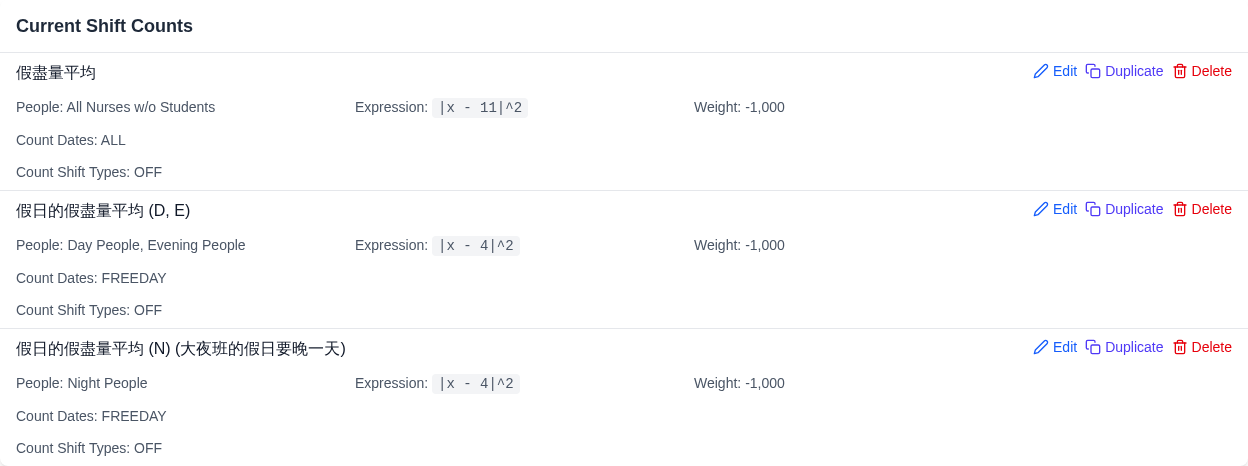
Task: Delete the 假日的假盡量平均 (N) entry
Action: pos(1202,347)
